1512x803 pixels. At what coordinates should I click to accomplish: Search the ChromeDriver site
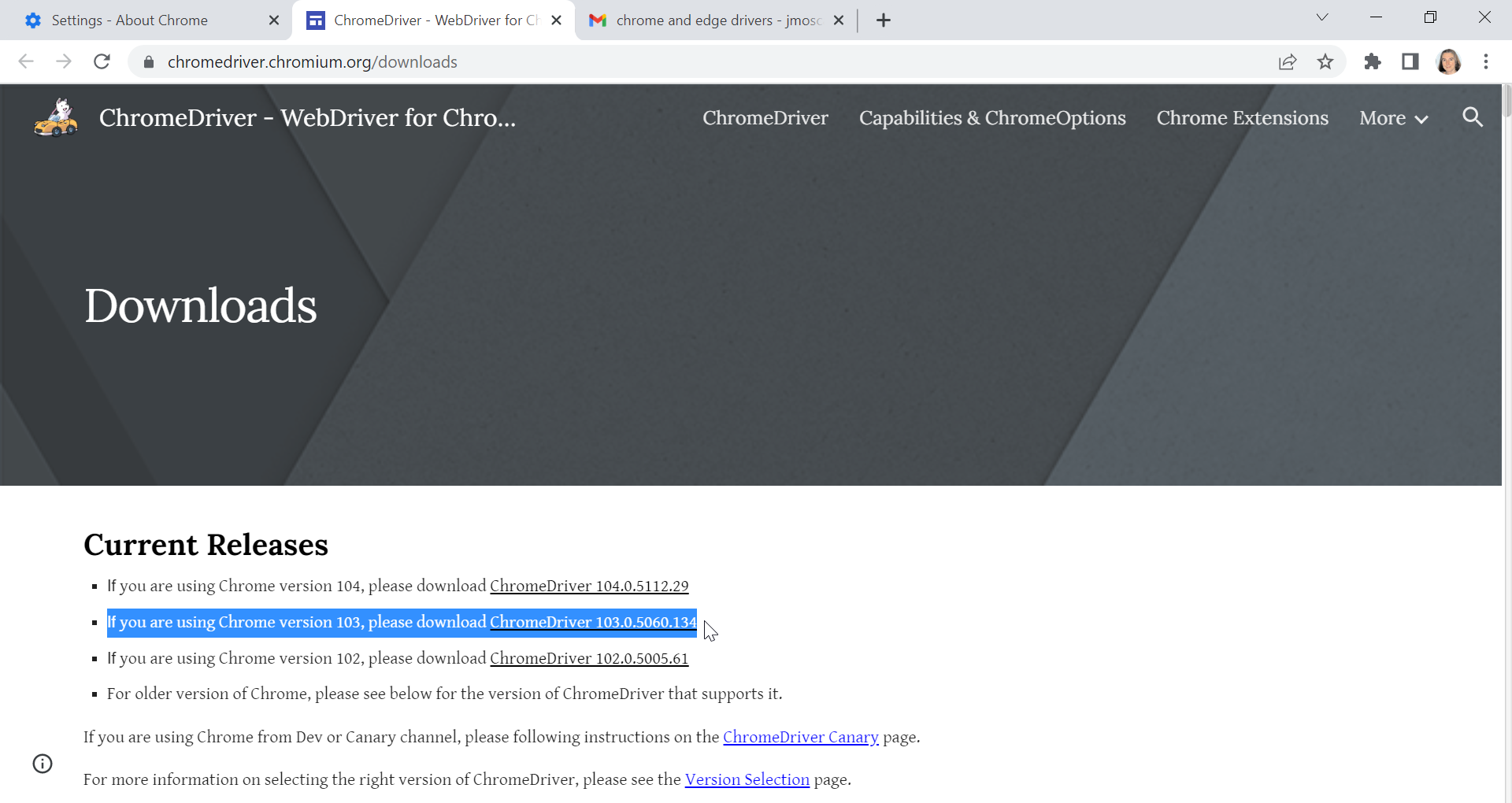coord(1473,117)
